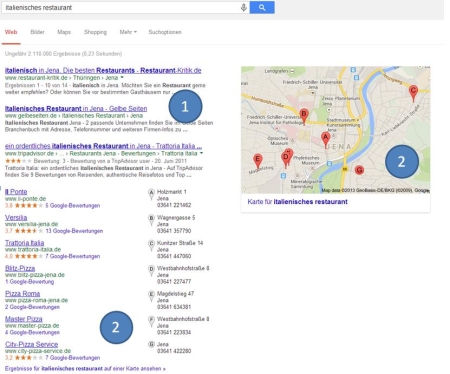Click 5 Google-Bewertungen for Il Ponte
Image resolution: width=450 pixels, height=374 pixels.
[73, 205]
